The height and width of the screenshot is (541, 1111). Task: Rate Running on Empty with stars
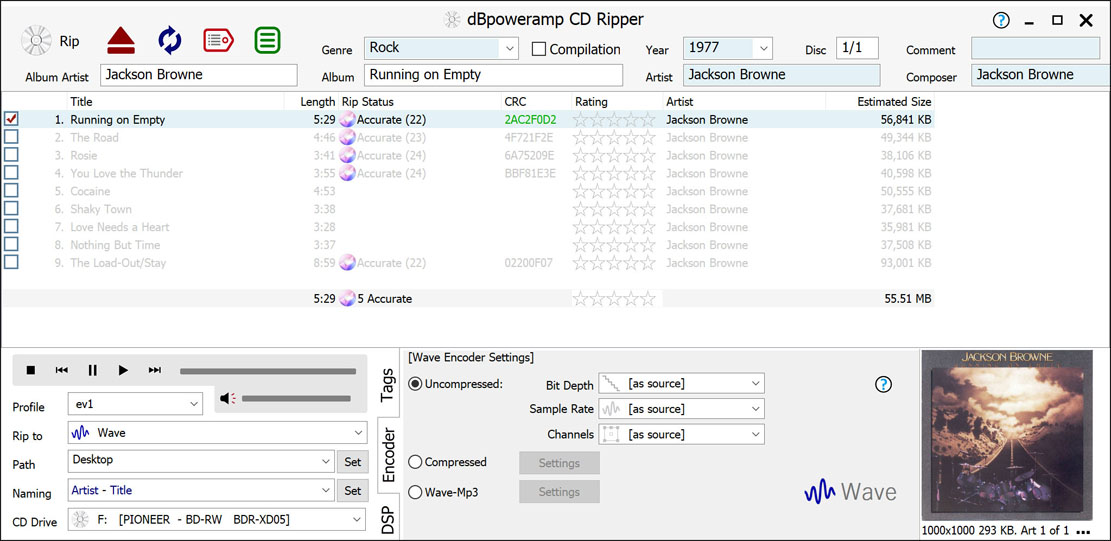pos(614,120)
